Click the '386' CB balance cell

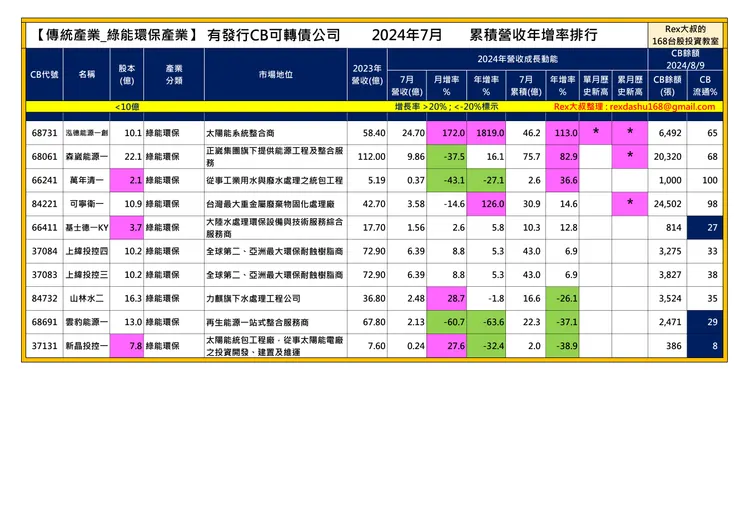[x=667, y=346]
